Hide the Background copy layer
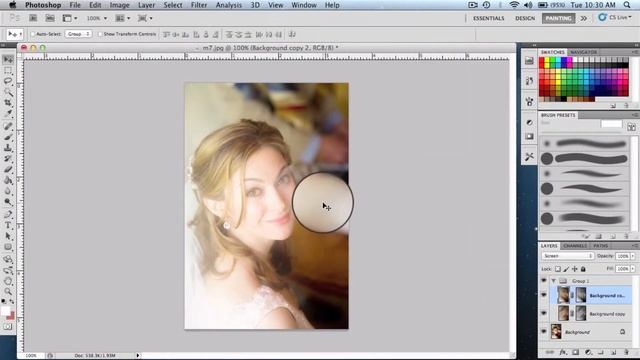 tap(544, 313)
